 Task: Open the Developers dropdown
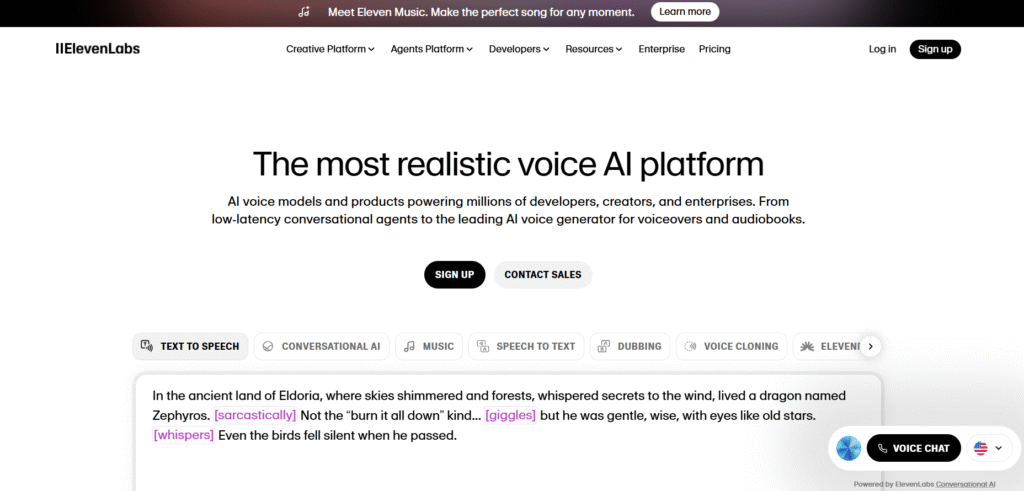click(520, 49)
